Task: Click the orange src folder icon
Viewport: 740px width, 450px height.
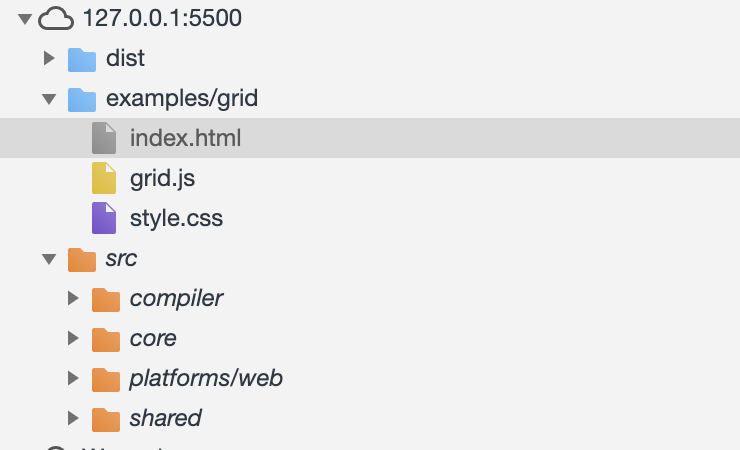Action: pos(82,259)
